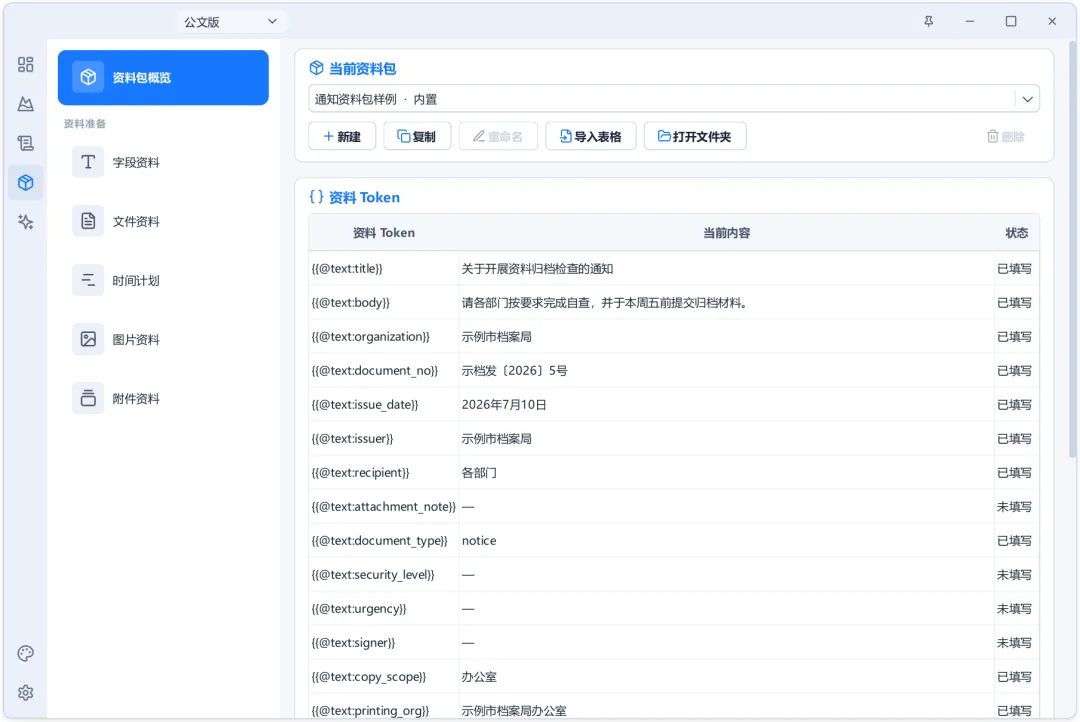
Task: Click 未填写 status in the signer row
Action: (x=1014, y=642)
